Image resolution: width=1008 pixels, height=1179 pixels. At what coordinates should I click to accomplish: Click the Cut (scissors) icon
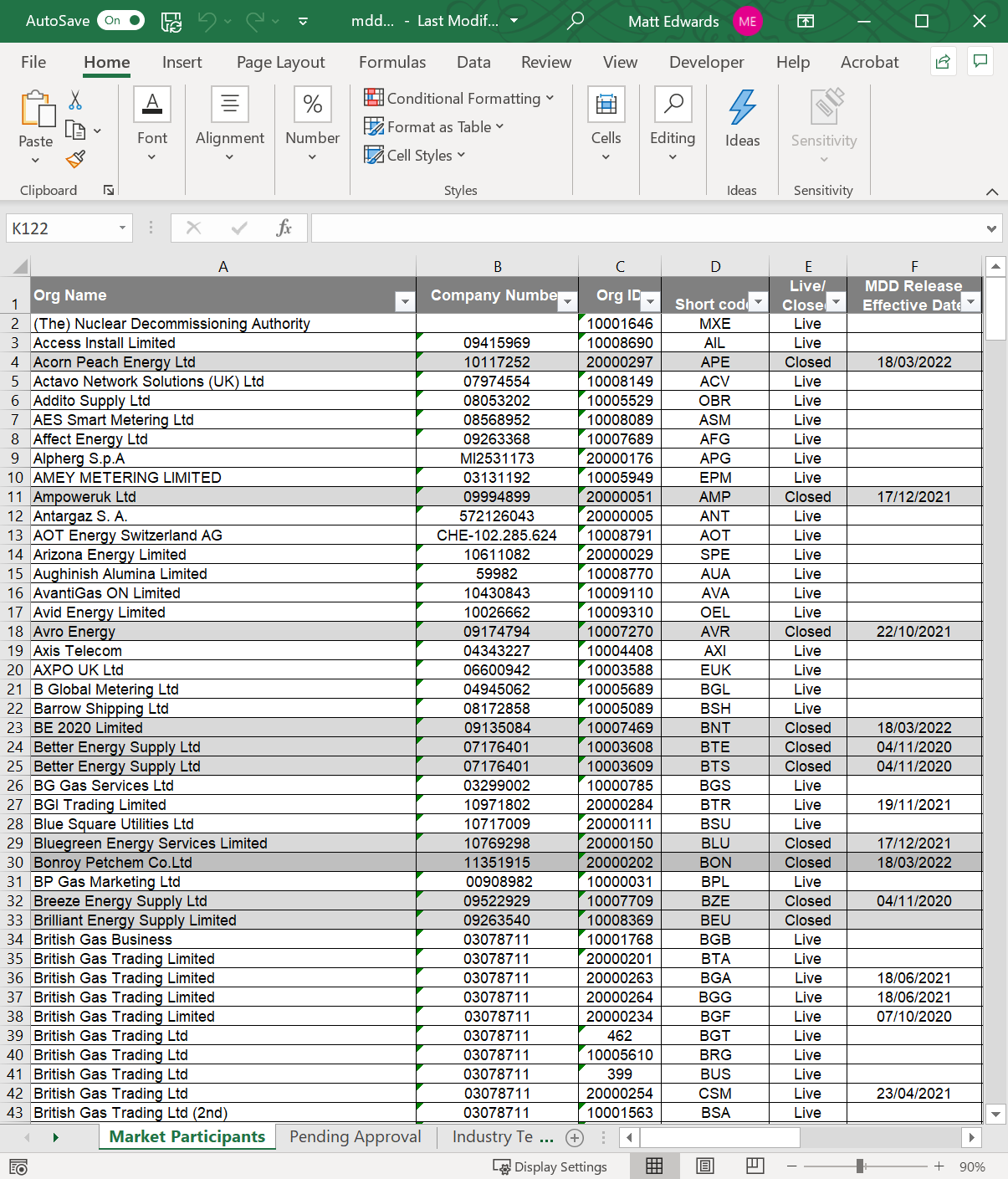point(74,98)
